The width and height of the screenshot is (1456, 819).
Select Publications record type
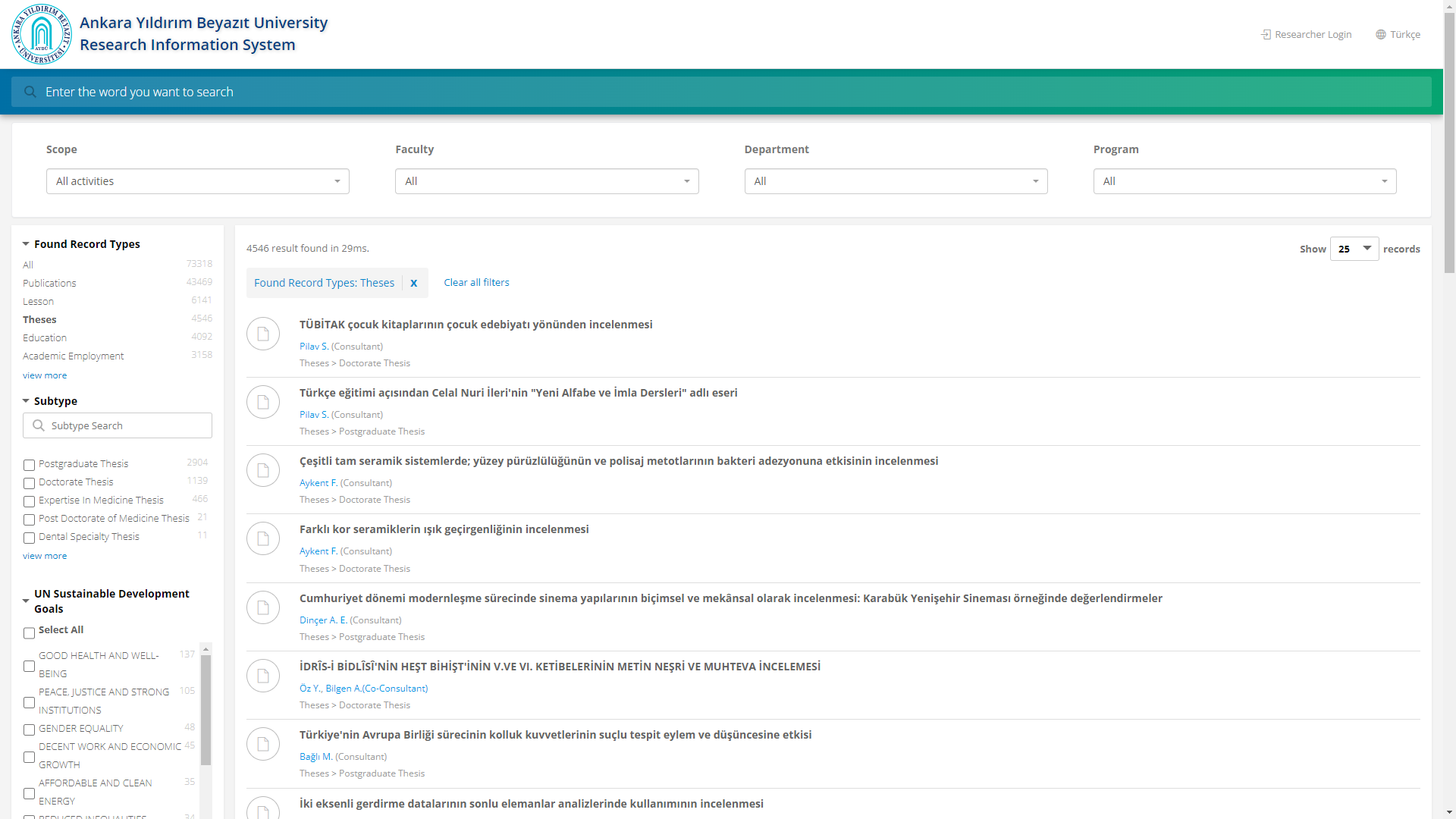pyautogui.click(x=49, y=283)
